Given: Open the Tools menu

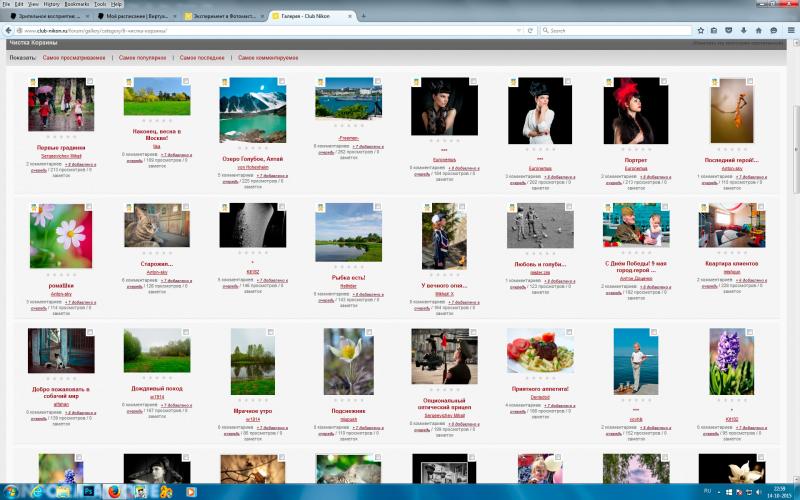Looking at the screenshot, I should click(100, 4).
